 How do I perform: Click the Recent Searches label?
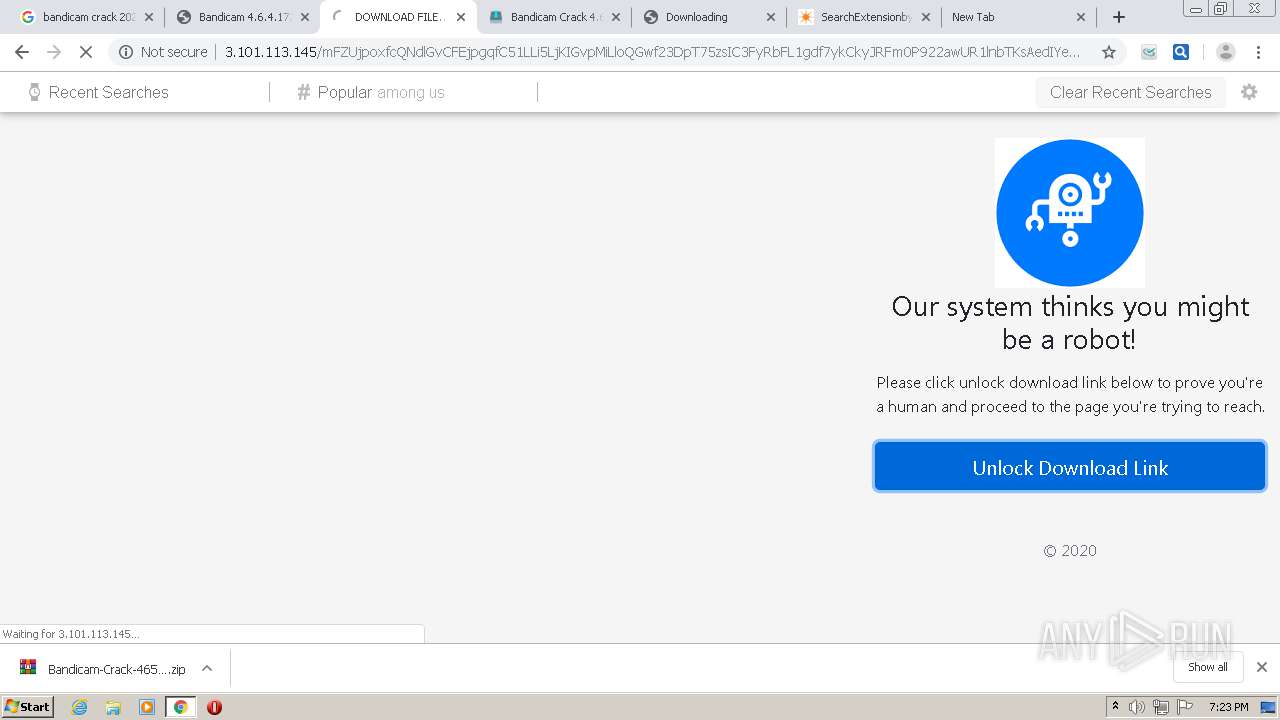[109, 92]
